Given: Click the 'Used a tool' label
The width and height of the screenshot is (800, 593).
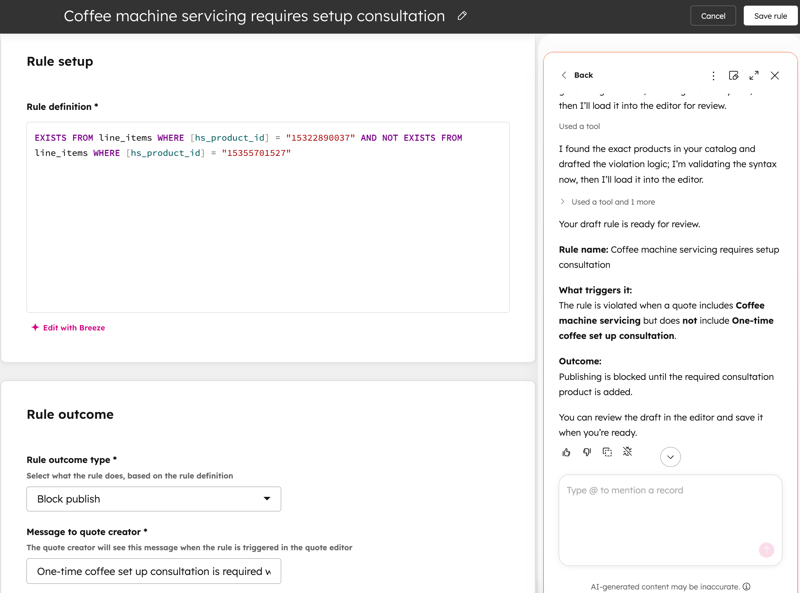Looking at the screenshot, I should click(x=579, y=127).
